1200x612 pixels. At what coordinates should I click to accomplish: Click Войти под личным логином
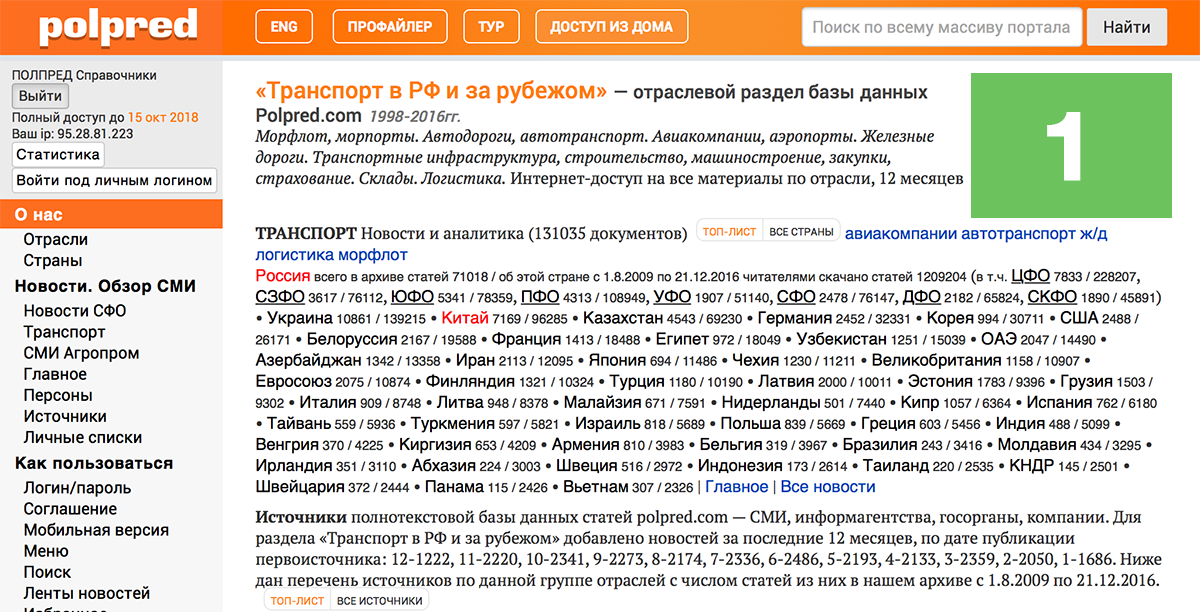[x=115, y=181]
